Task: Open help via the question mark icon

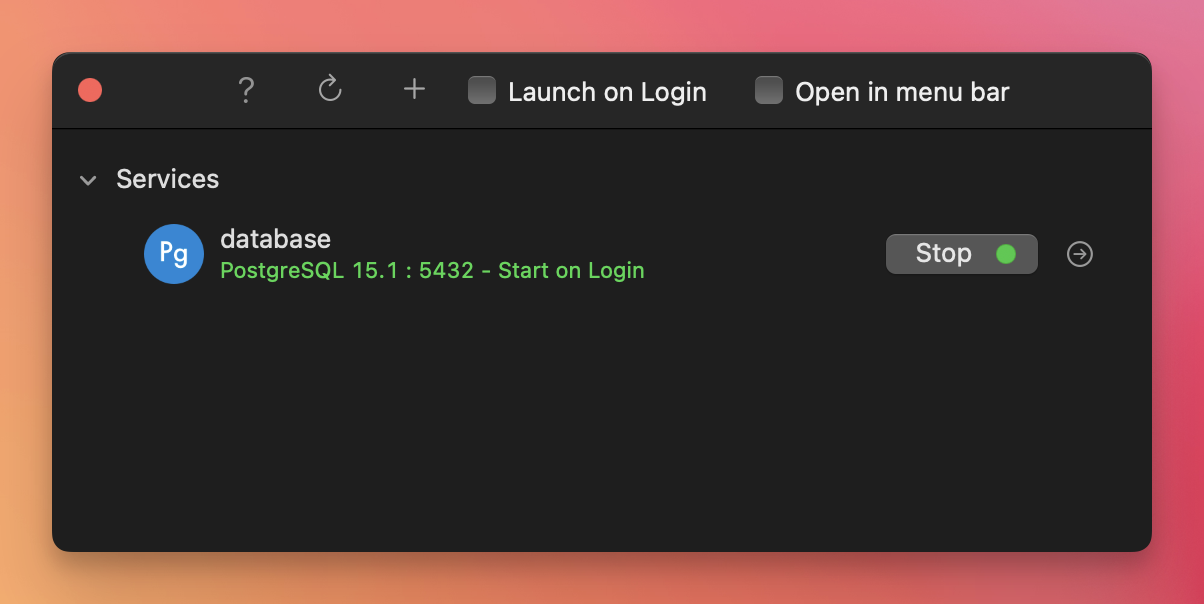Action: coord(246,91)
